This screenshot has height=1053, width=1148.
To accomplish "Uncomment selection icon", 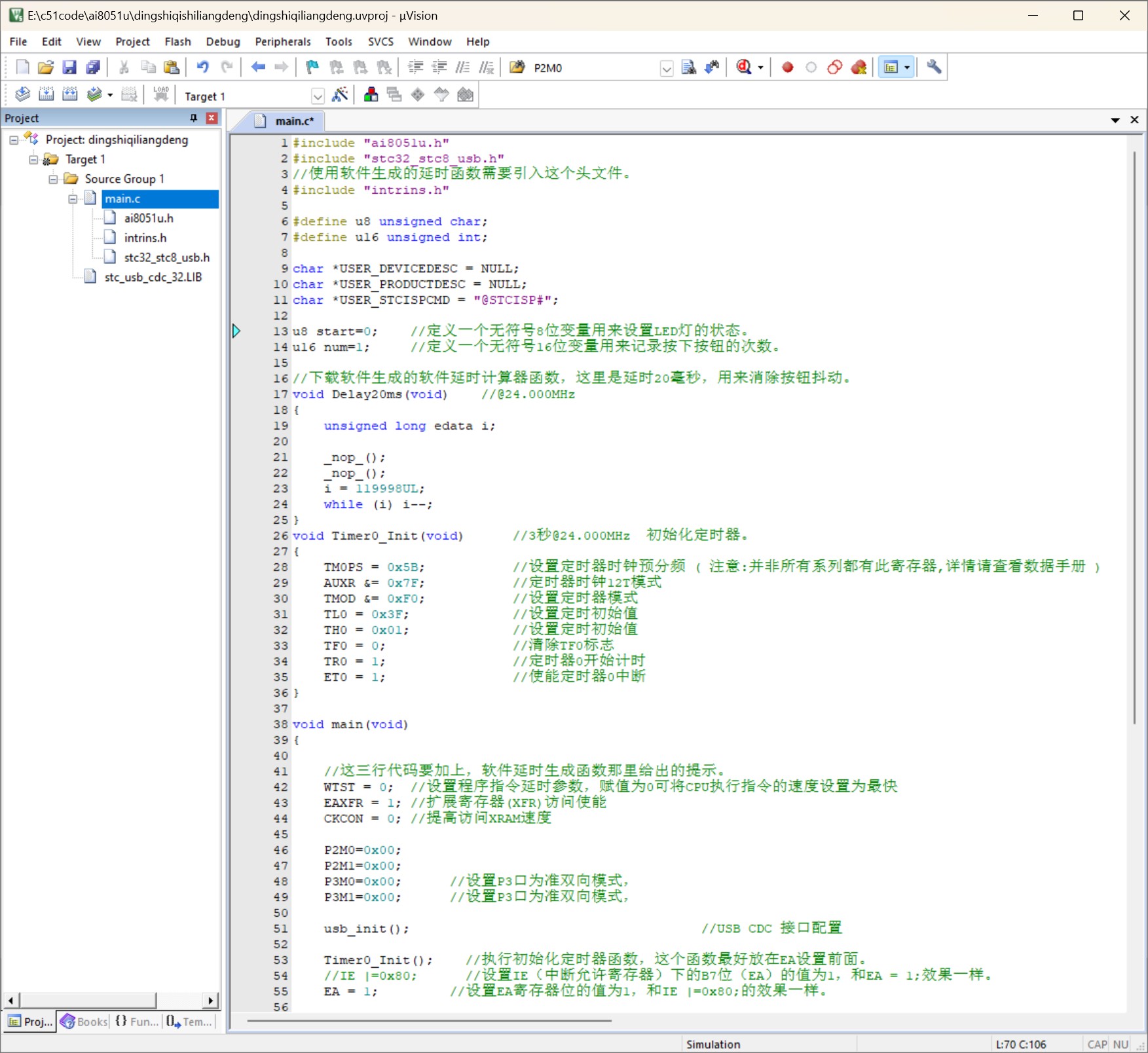I will [x=486, y=67].
